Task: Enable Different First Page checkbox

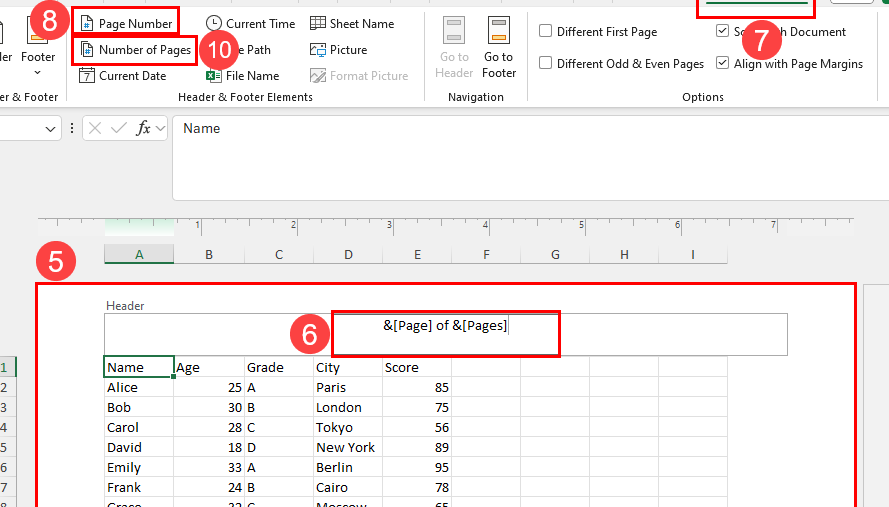Action: click(545, 31)
